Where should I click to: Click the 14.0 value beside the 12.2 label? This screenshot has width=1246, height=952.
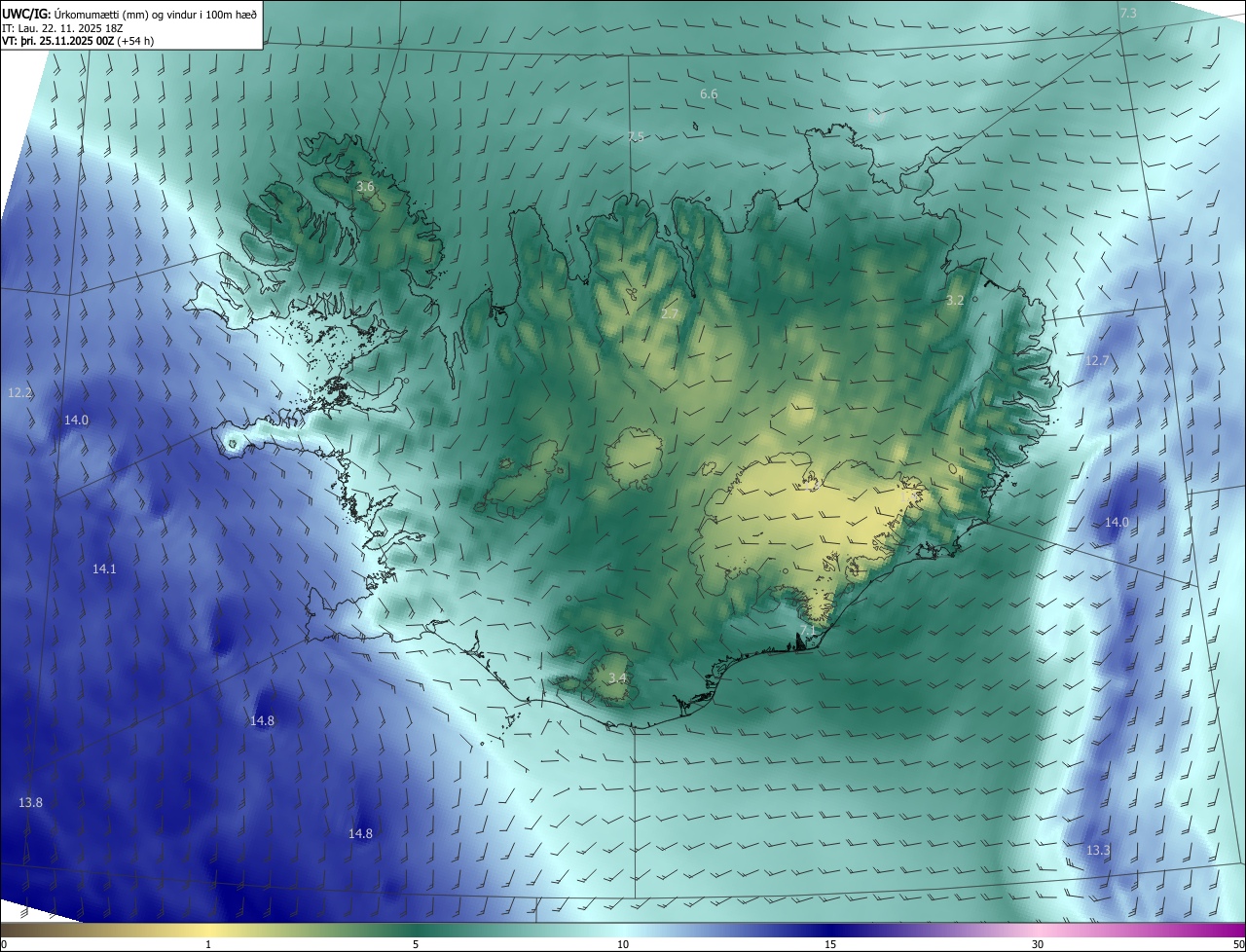tap(76, 421)
